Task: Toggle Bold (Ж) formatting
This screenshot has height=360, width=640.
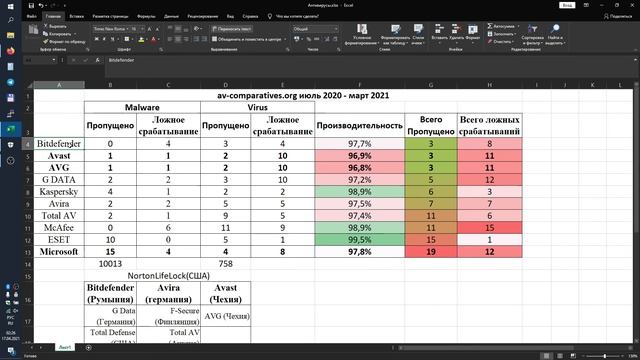Action: click(x=97, y=39)
